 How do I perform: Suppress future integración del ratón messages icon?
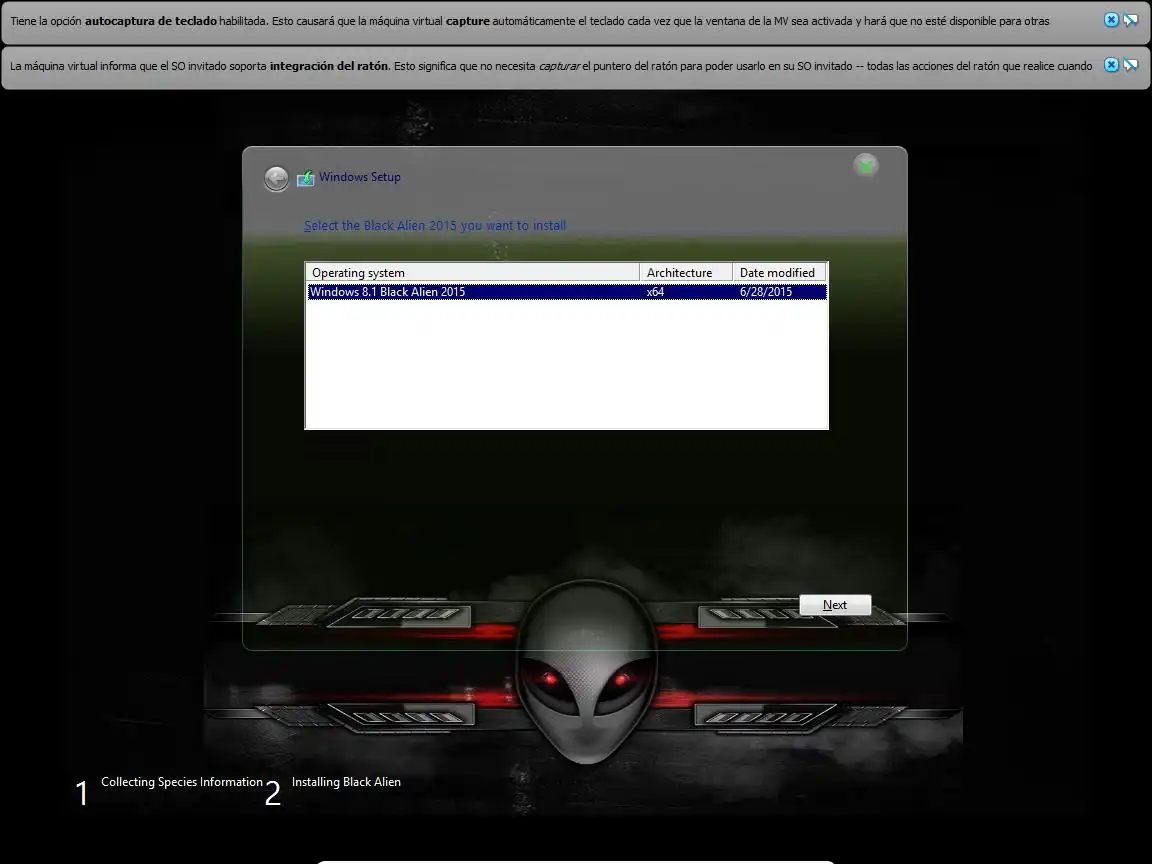pos(1131,65)
